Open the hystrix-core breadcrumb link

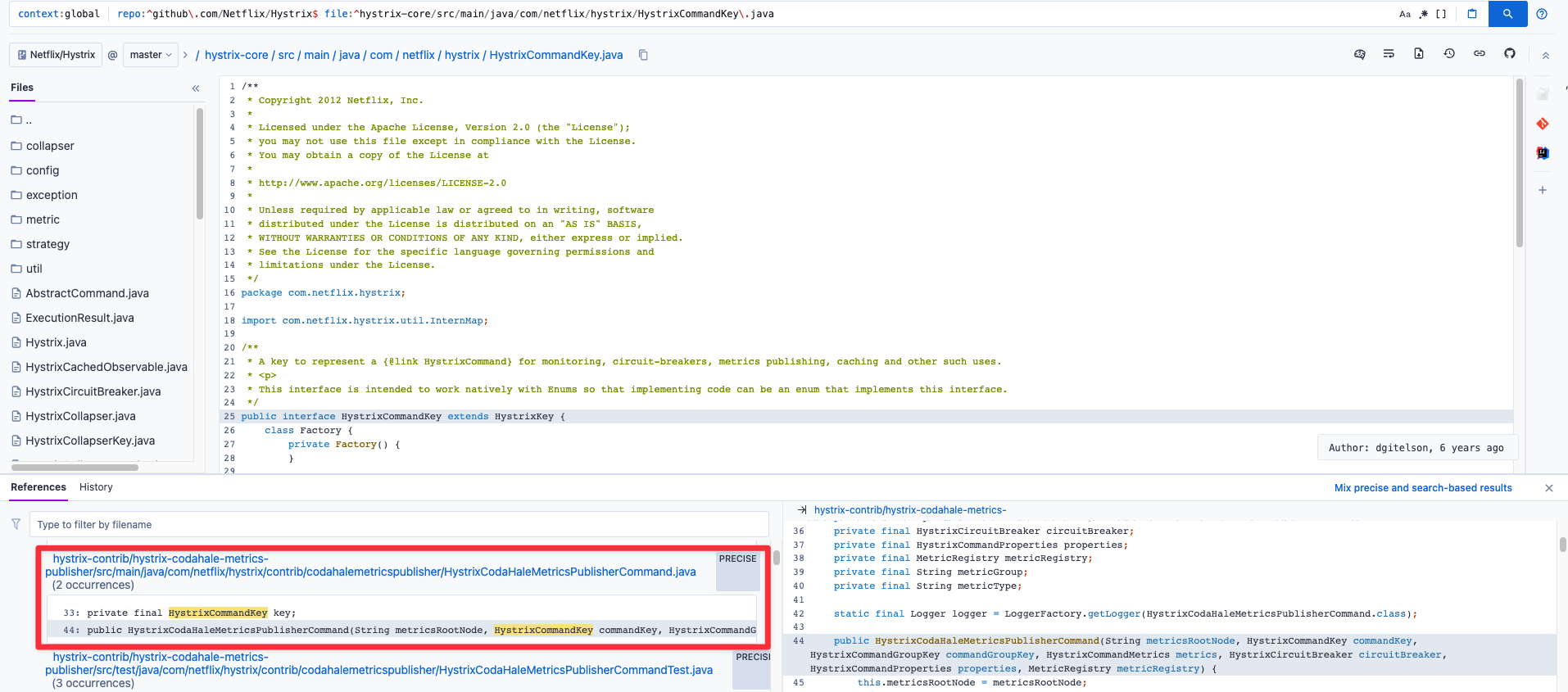coord(236,55)
